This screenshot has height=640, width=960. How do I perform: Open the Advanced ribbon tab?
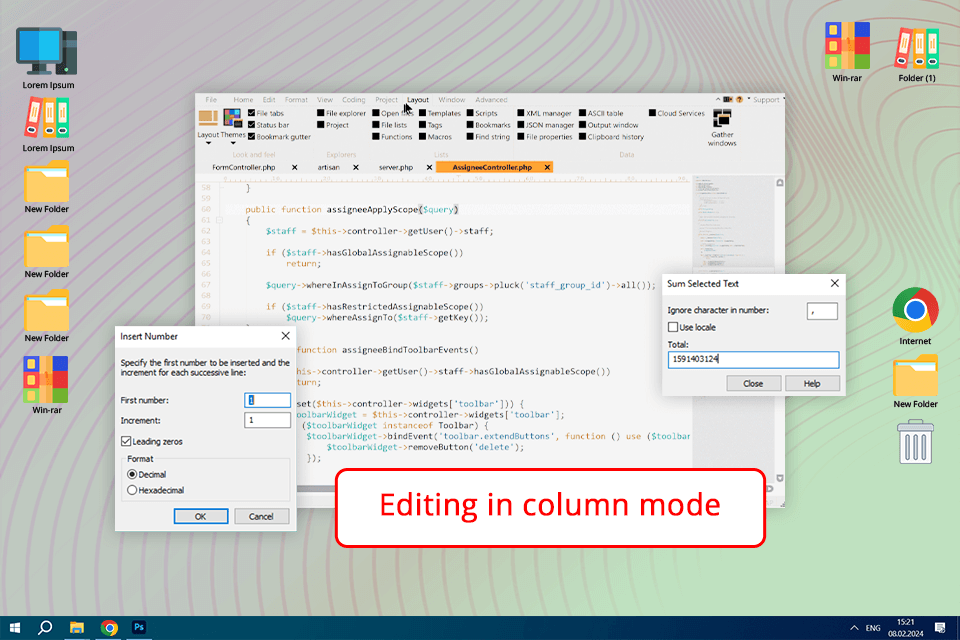(x=491, y=99)
